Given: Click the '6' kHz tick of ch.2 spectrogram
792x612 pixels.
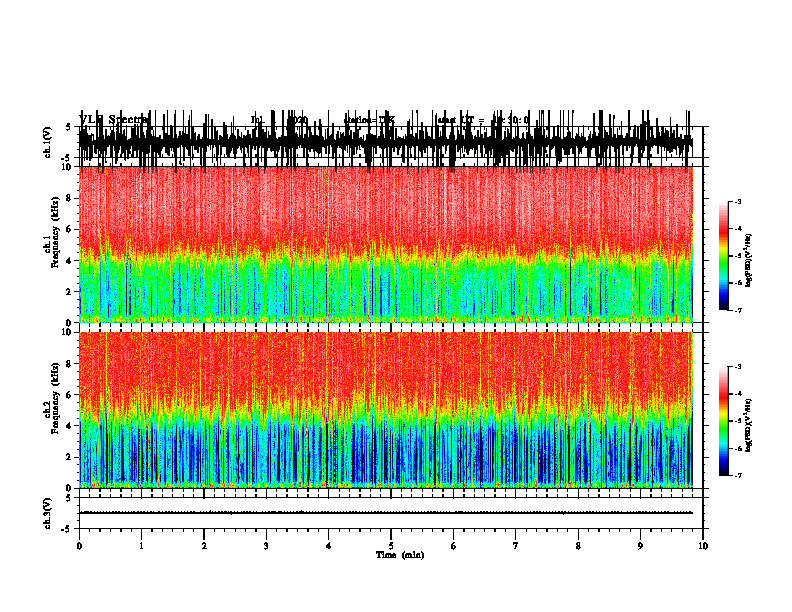Looking at the screenshot, I should [69, 395].
